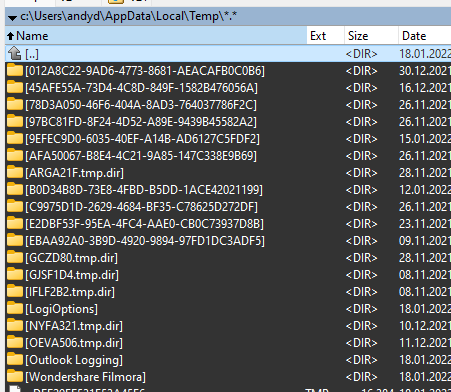Select IFLF2B2.tmp.dir folder name
Viewport: 451px width, 392px height.
[70, 292]
